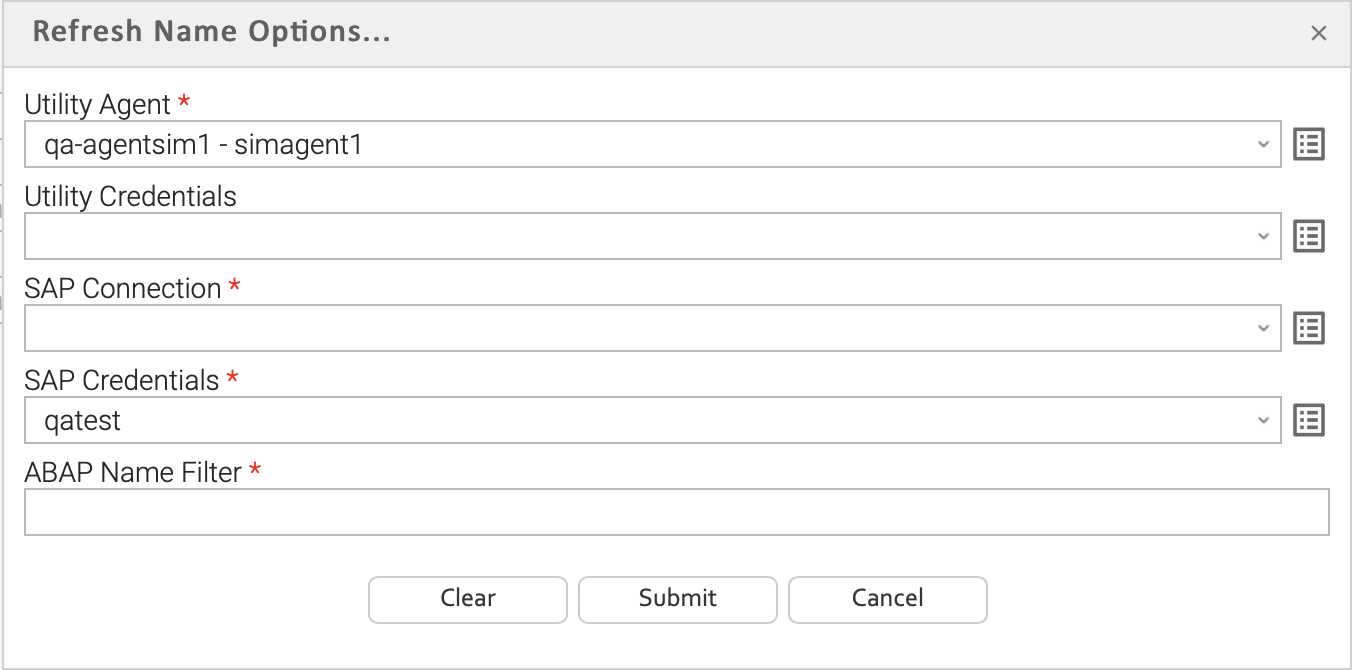The width and height of the screenshot is (1352, 670).
Task: Submit the refresh name options
Action: click(x=678, y=599)
